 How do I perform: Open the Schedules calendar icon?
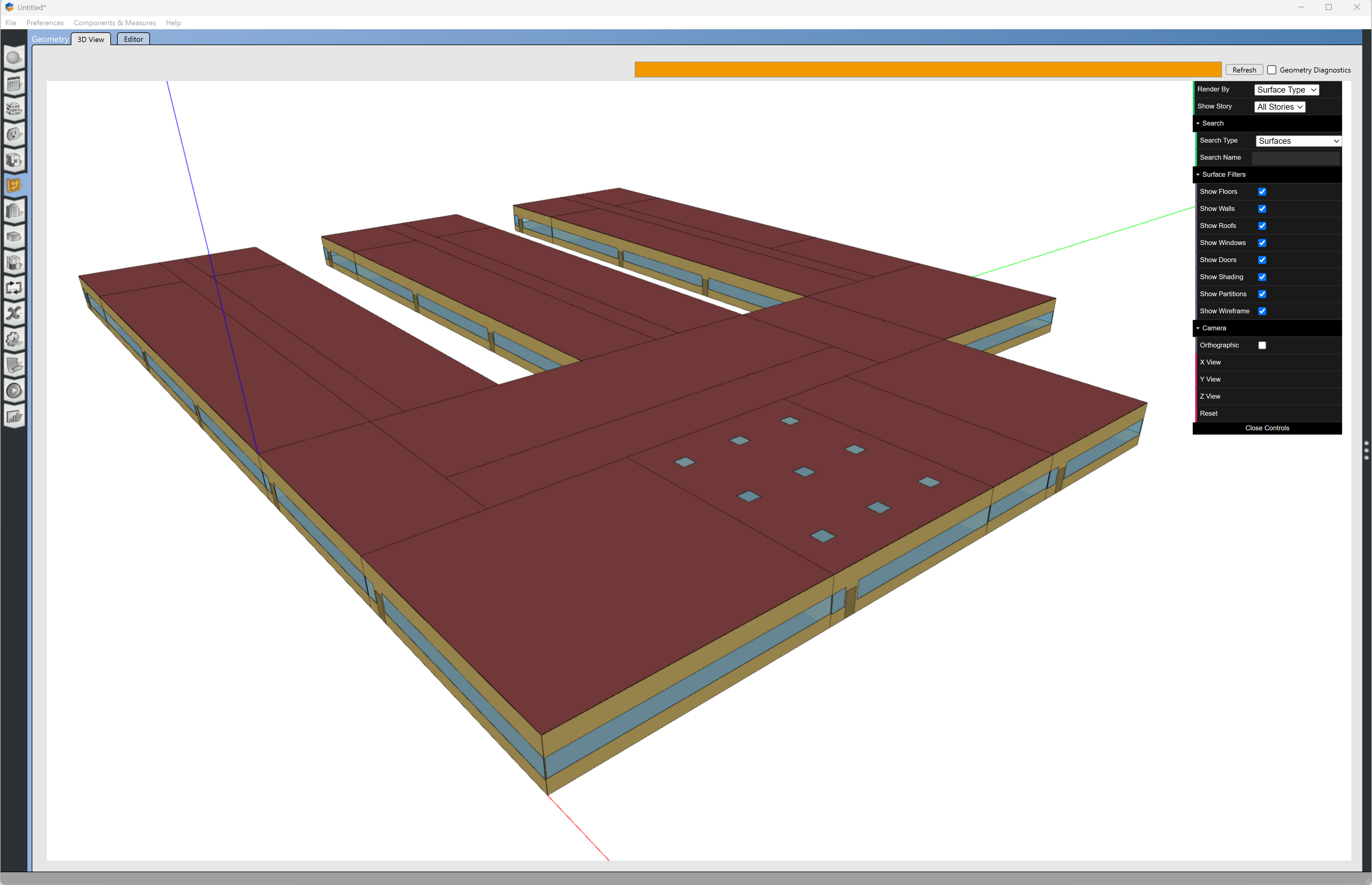14,83
